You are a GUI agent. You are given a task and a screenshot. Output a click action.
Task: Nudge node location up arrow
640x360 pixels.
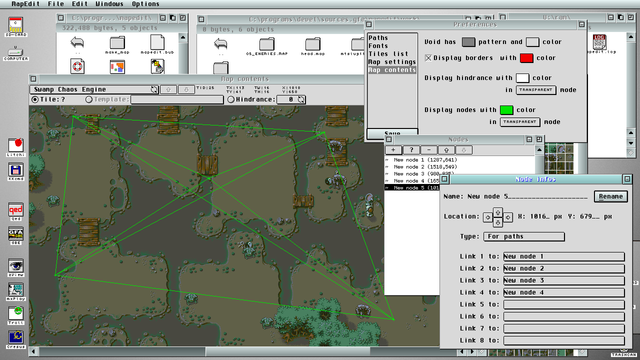point(498,212)
